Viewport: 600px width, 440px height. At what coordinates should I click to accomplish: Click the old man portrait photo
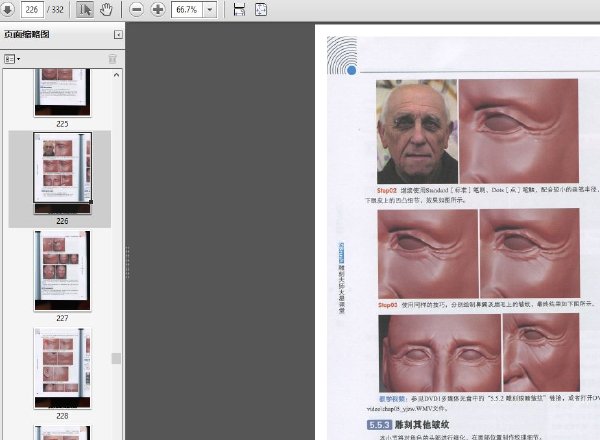[417, 132]
